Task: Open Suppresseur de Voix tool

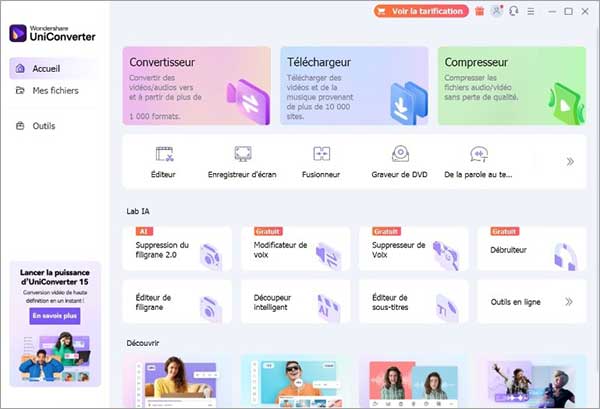Action: point(414,249)
